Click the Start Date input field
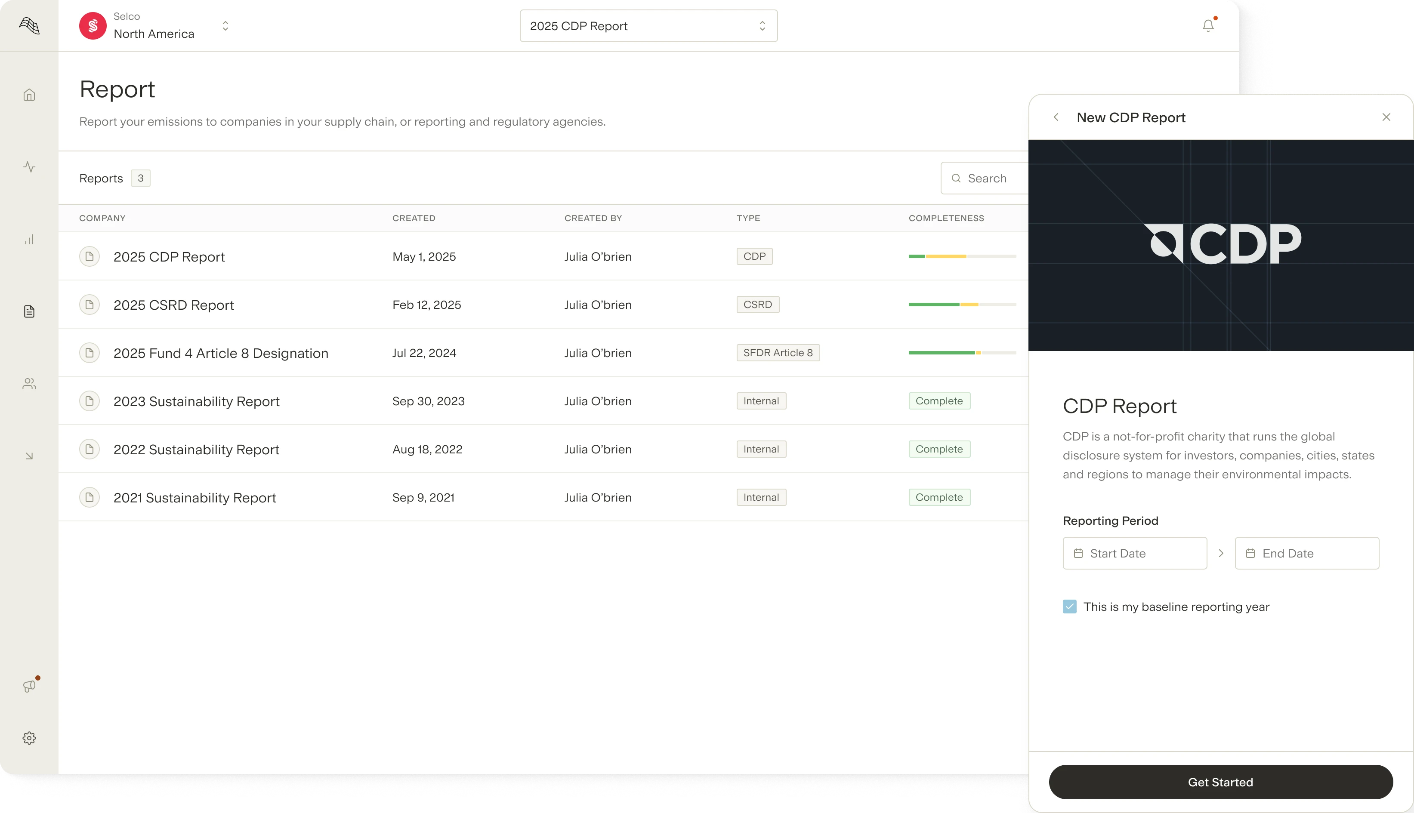1414x813 pixels. (1135, 553)
